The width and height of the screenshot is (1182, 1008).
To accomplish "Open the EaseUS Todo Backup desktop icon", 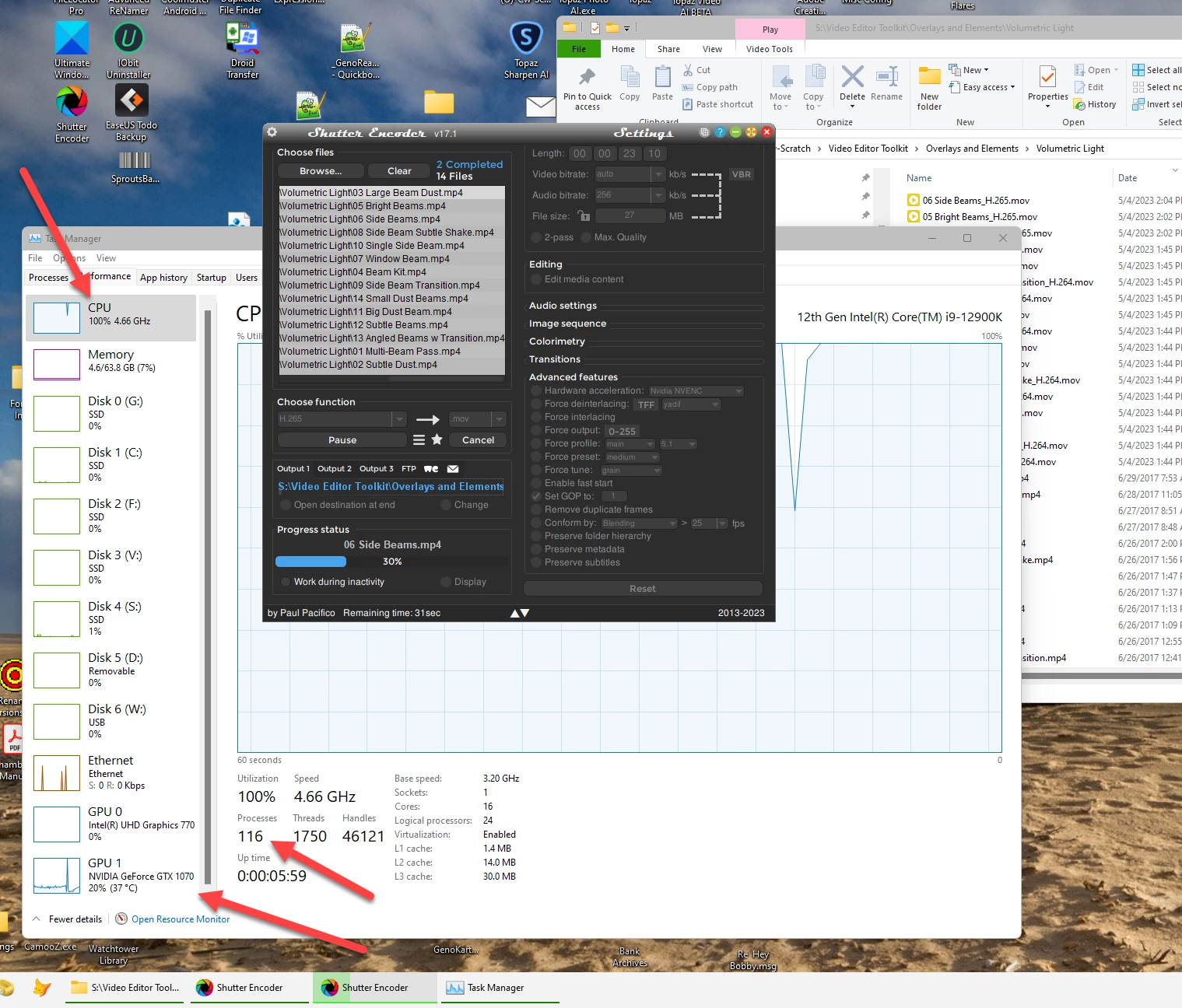I will click(132, 114).
